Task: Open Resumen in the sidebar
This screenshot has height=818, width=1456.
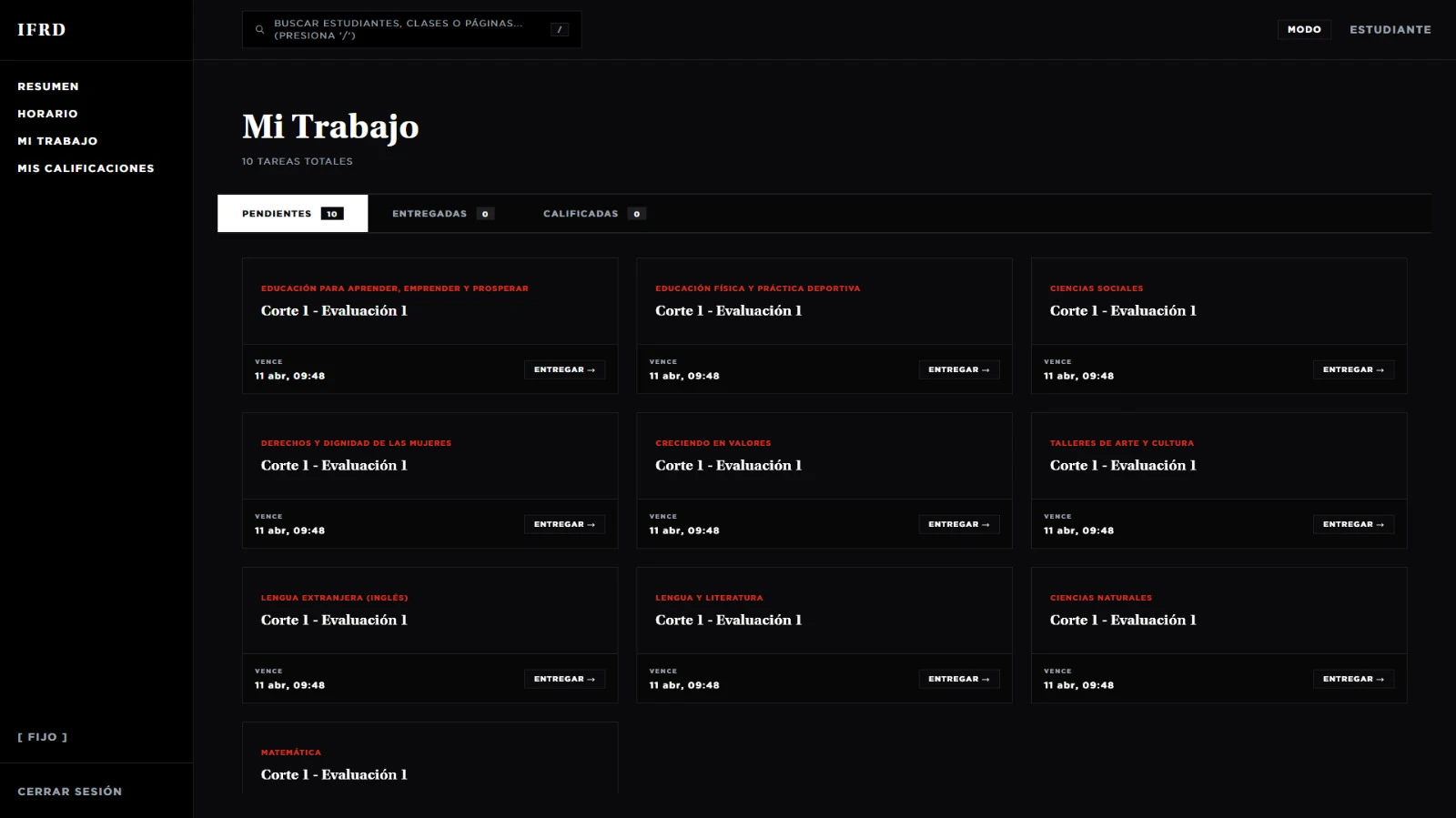Action: [x=48, y=86]
